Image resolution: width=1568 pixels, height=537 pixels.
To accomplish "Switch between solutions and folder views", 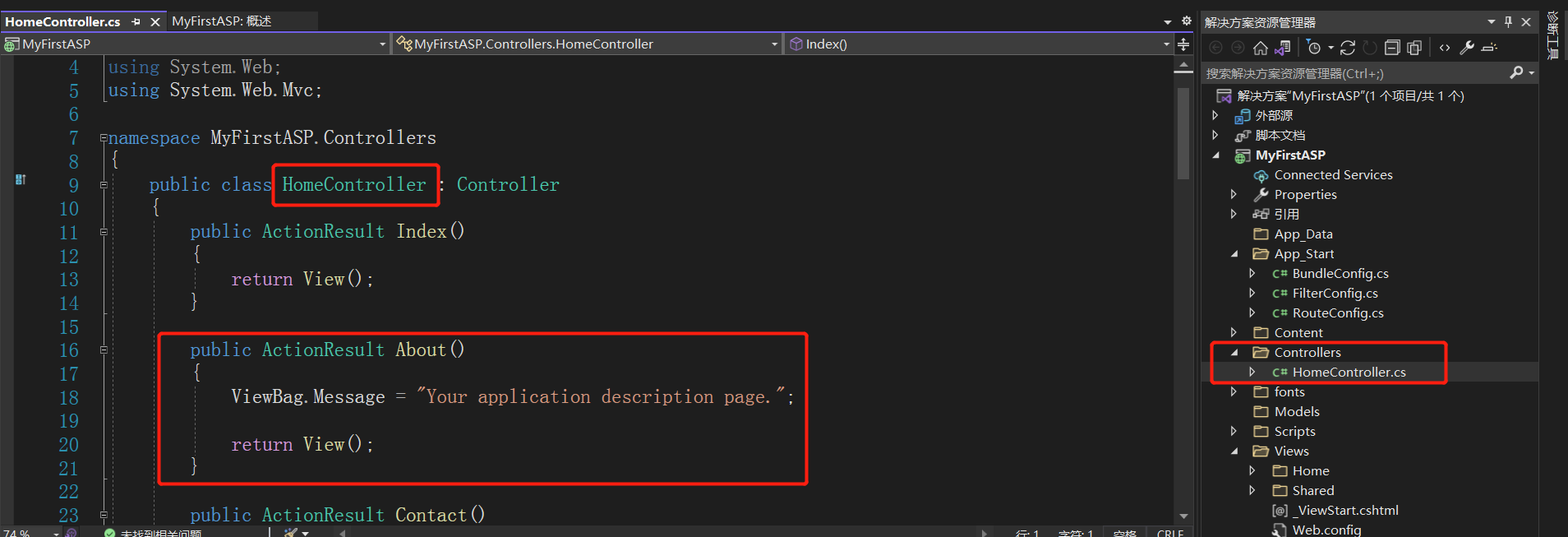I will tap(1282, 48).
